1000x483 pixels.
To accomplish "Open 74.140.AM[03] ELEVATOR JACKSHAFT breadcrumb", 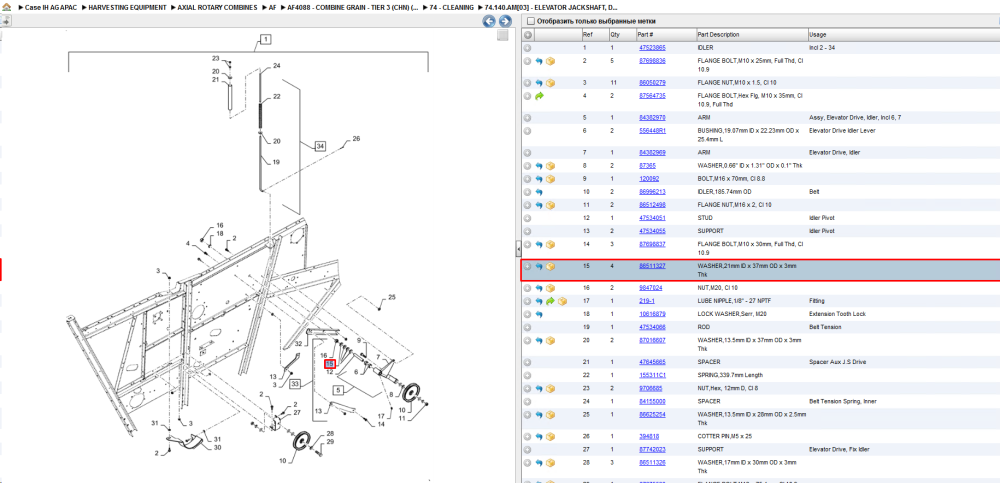I will point(551,7).
